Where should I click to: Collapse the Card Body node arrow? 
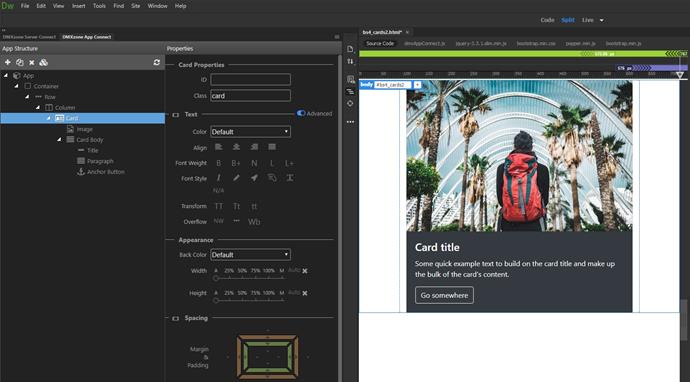tap(59, 140)
